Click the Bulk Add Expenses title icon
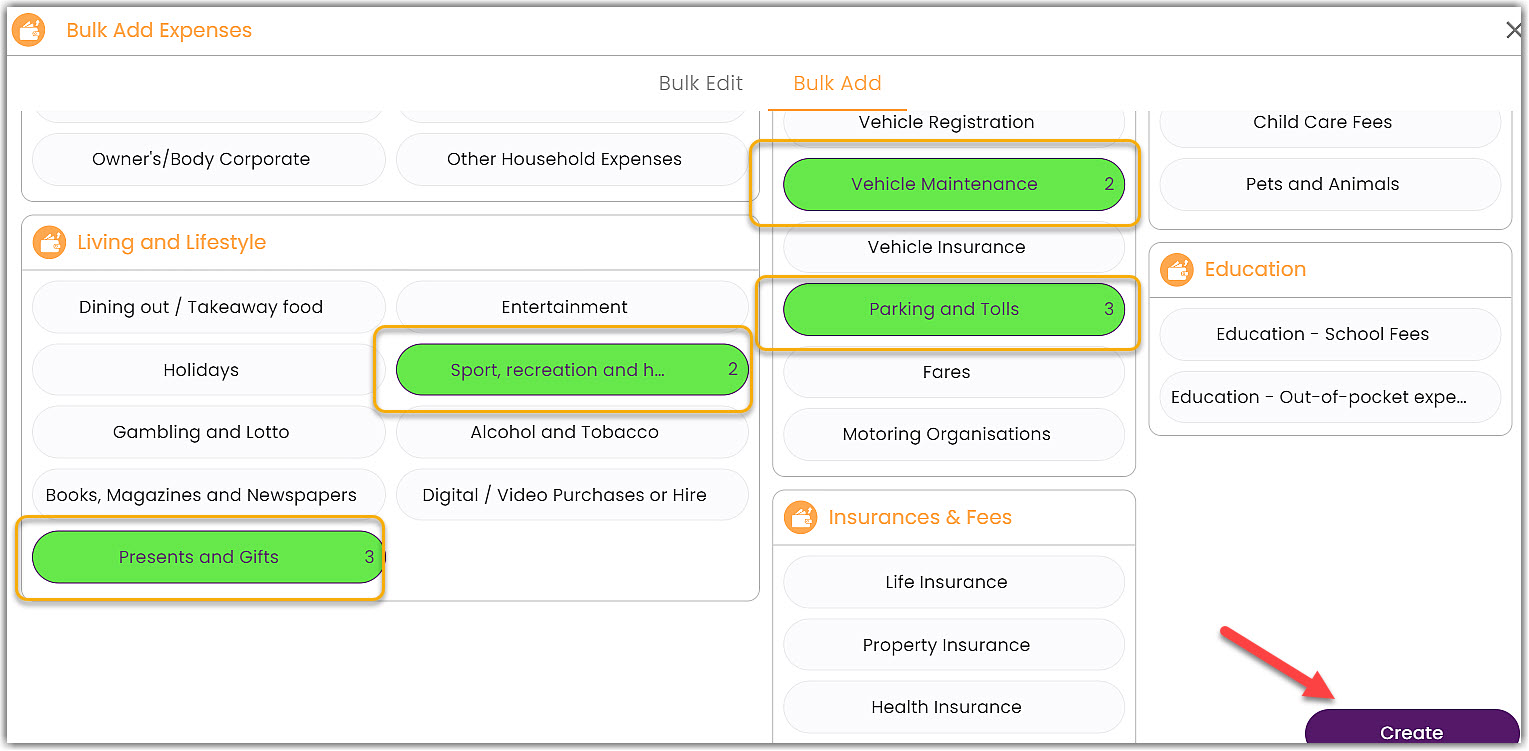1529x751 pixels. tap(27, 29)
